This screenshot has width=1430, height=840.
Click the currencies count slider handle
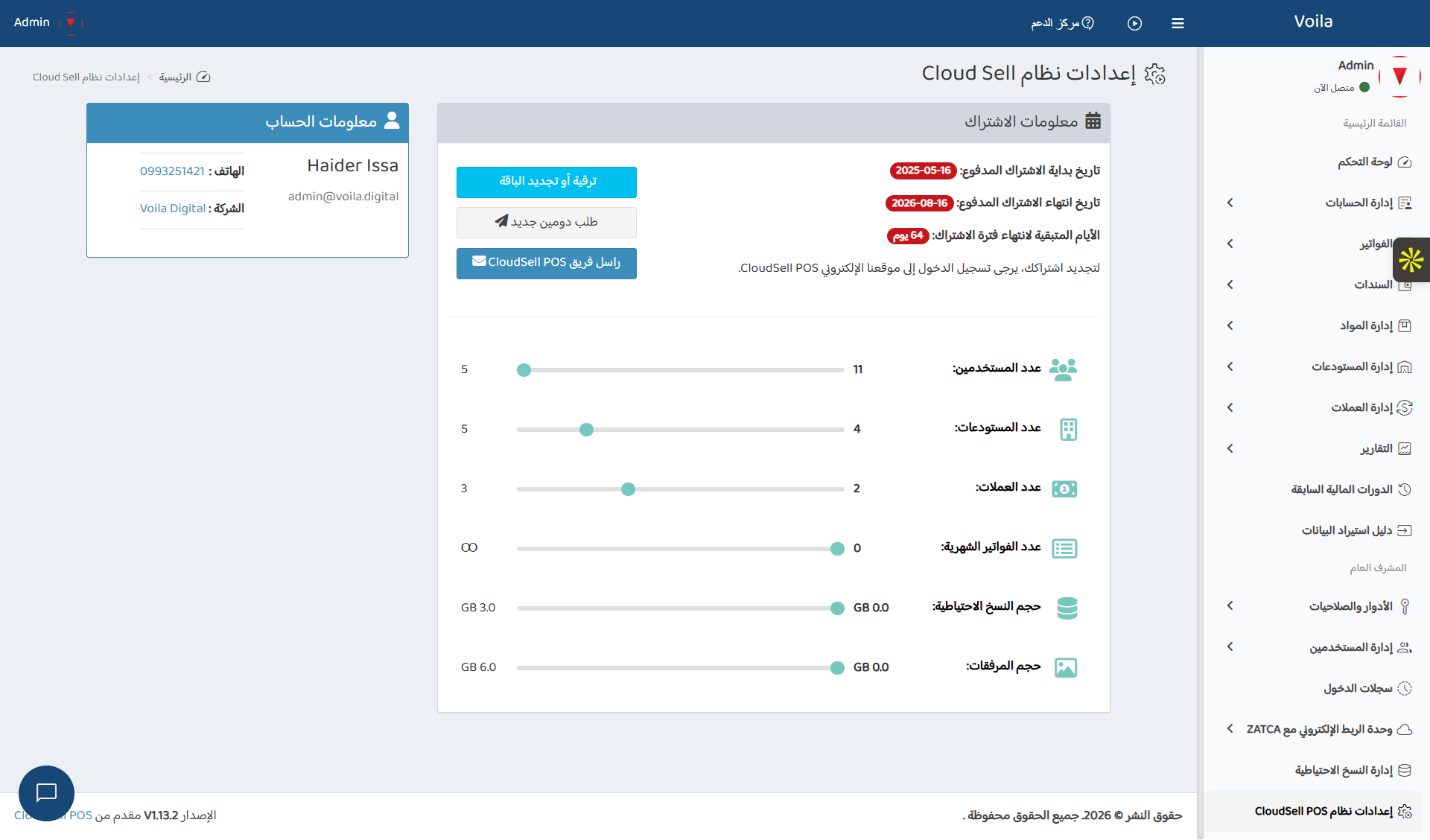point(629,489)
